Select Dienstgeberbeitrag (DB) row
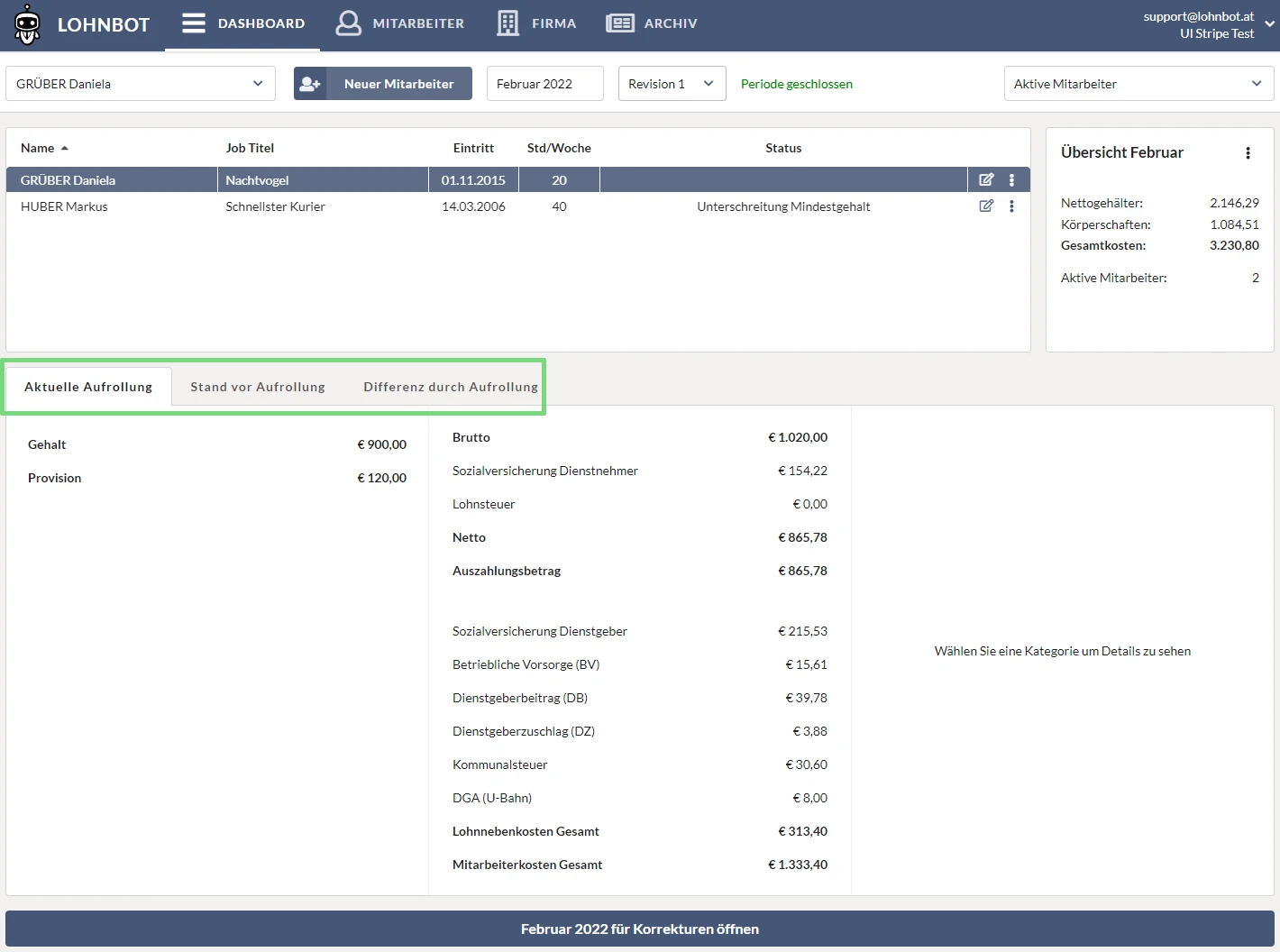Viewport: 1280px width, 952px height. [640, 698]
